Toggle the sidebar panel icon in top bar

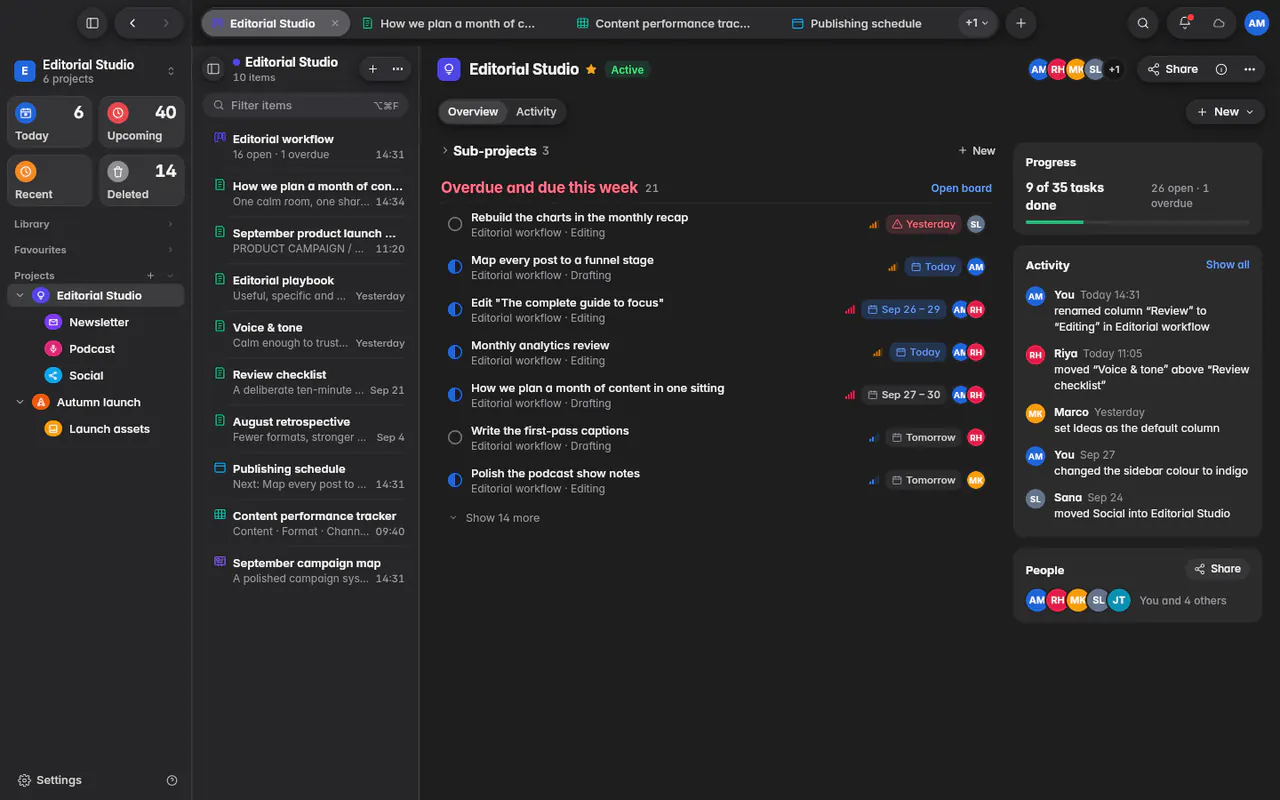tap(92, 23)
